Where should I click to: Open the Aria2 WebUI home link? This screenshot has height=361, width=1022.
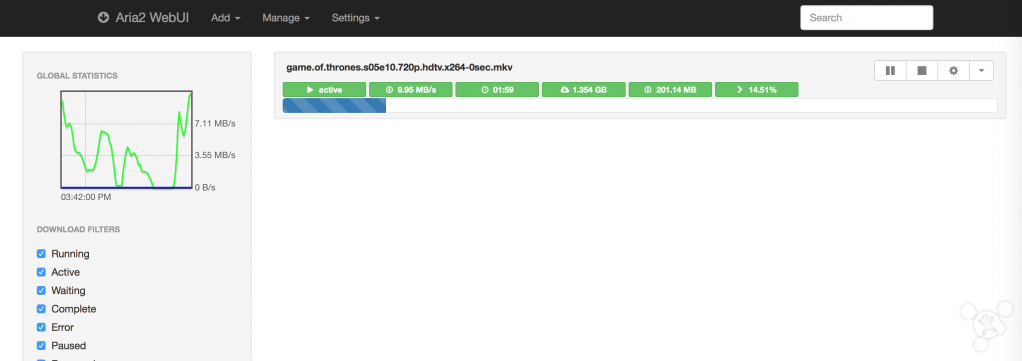[143, 18]
